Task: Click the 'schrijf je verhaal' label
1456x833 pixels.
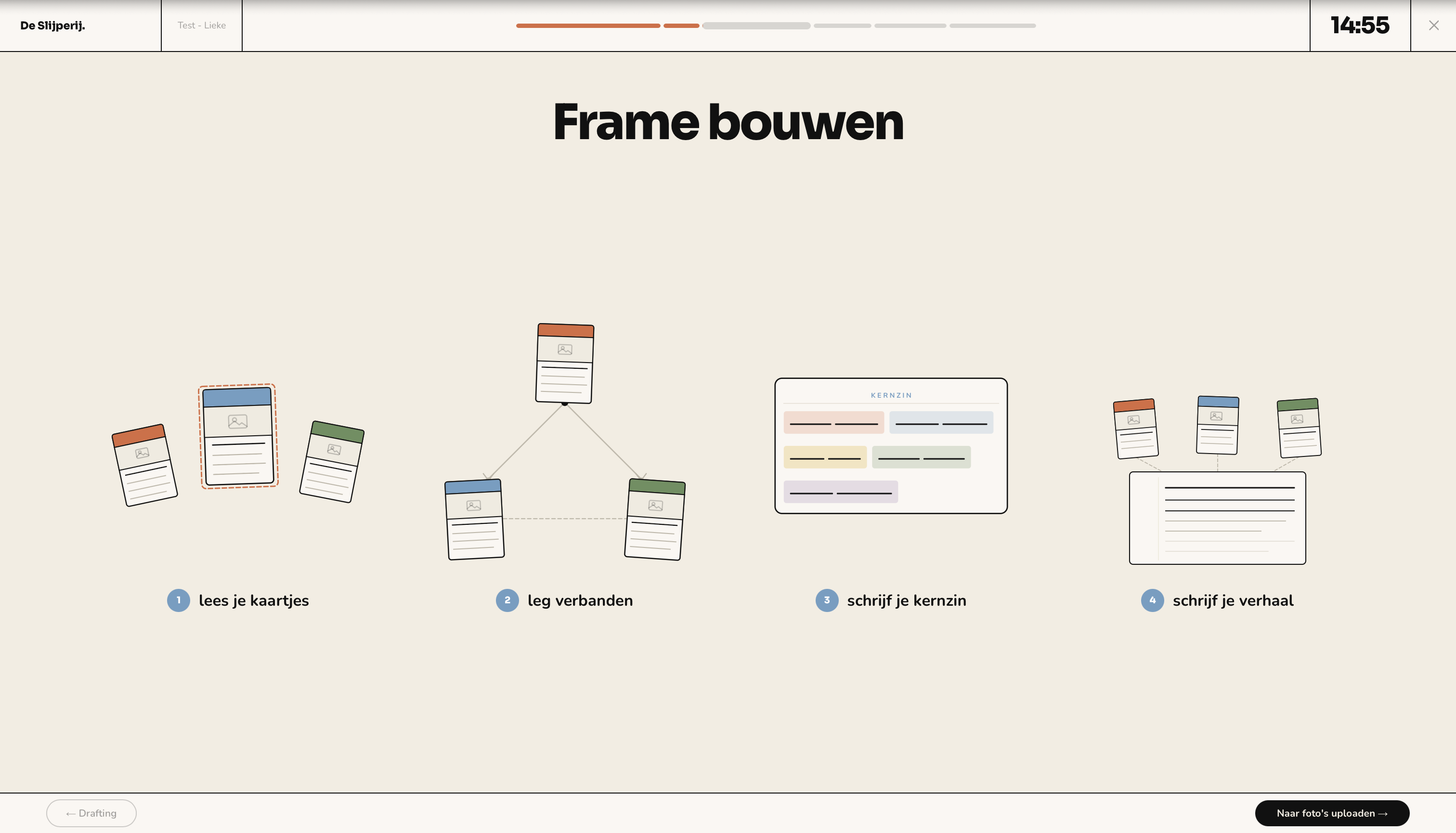Action: click(x=1233, y=601)
